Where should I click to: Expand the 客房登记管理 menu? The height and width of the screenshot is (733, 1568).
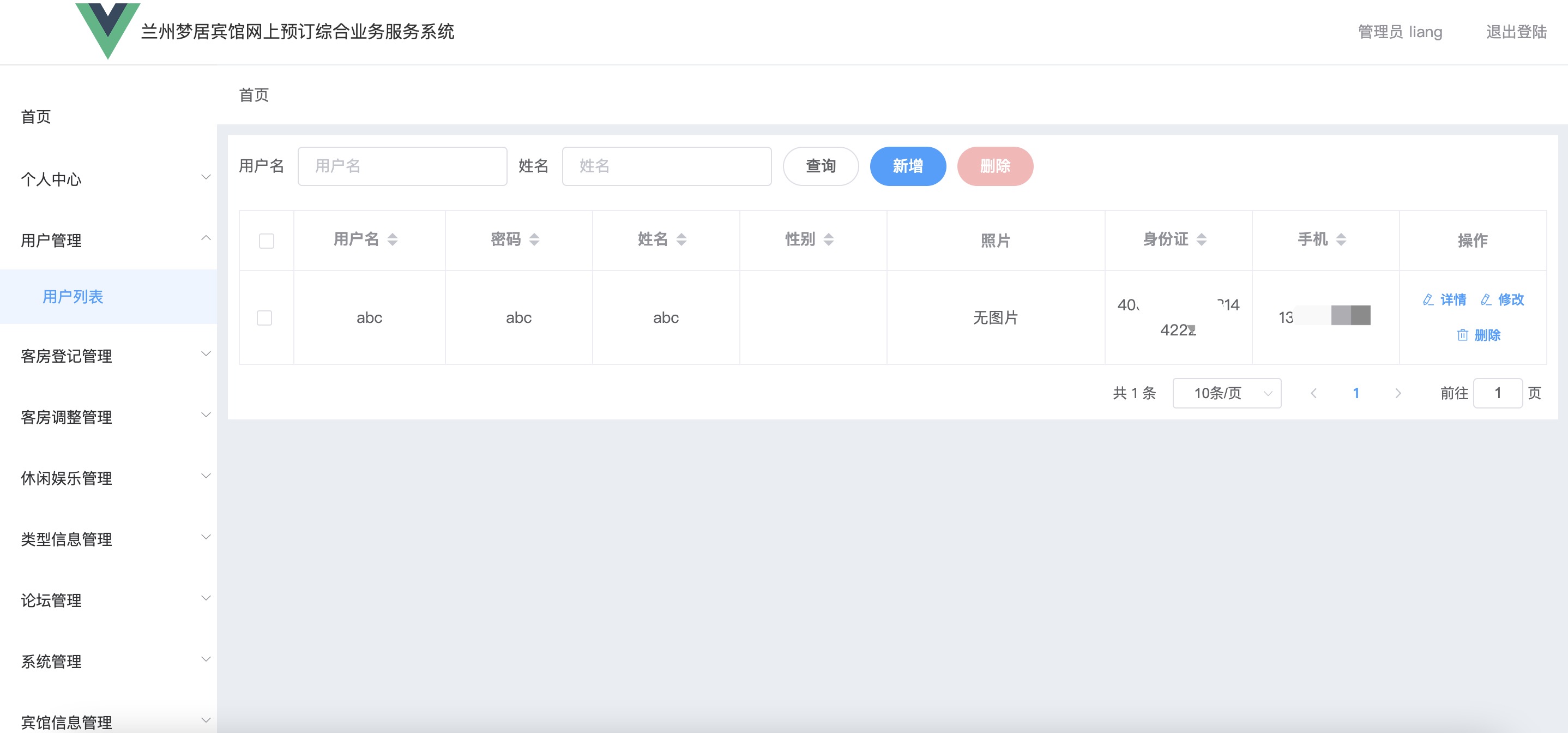click(x=108, y=356)
